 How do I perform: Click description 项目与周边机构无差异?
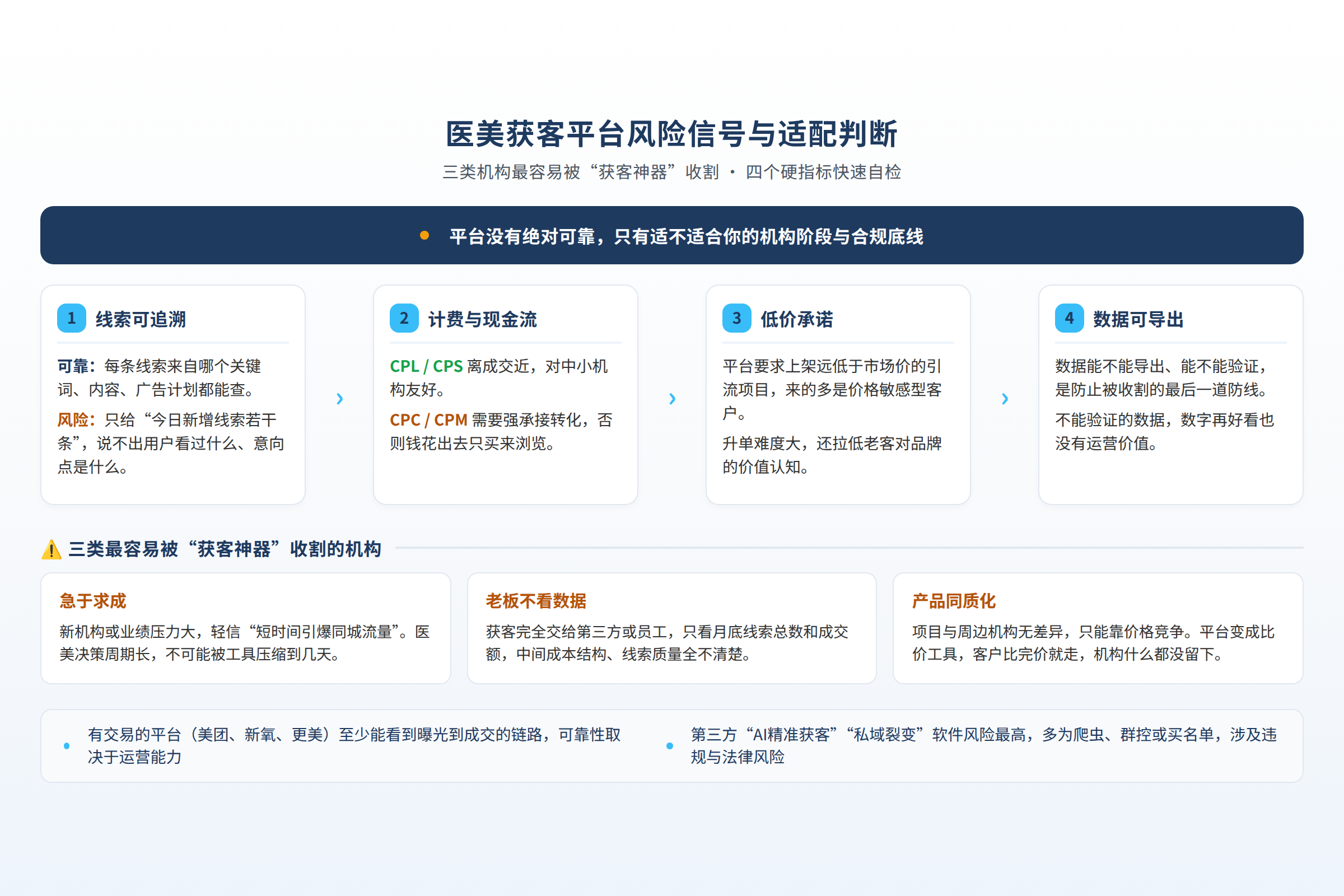tap(1093, 643)
